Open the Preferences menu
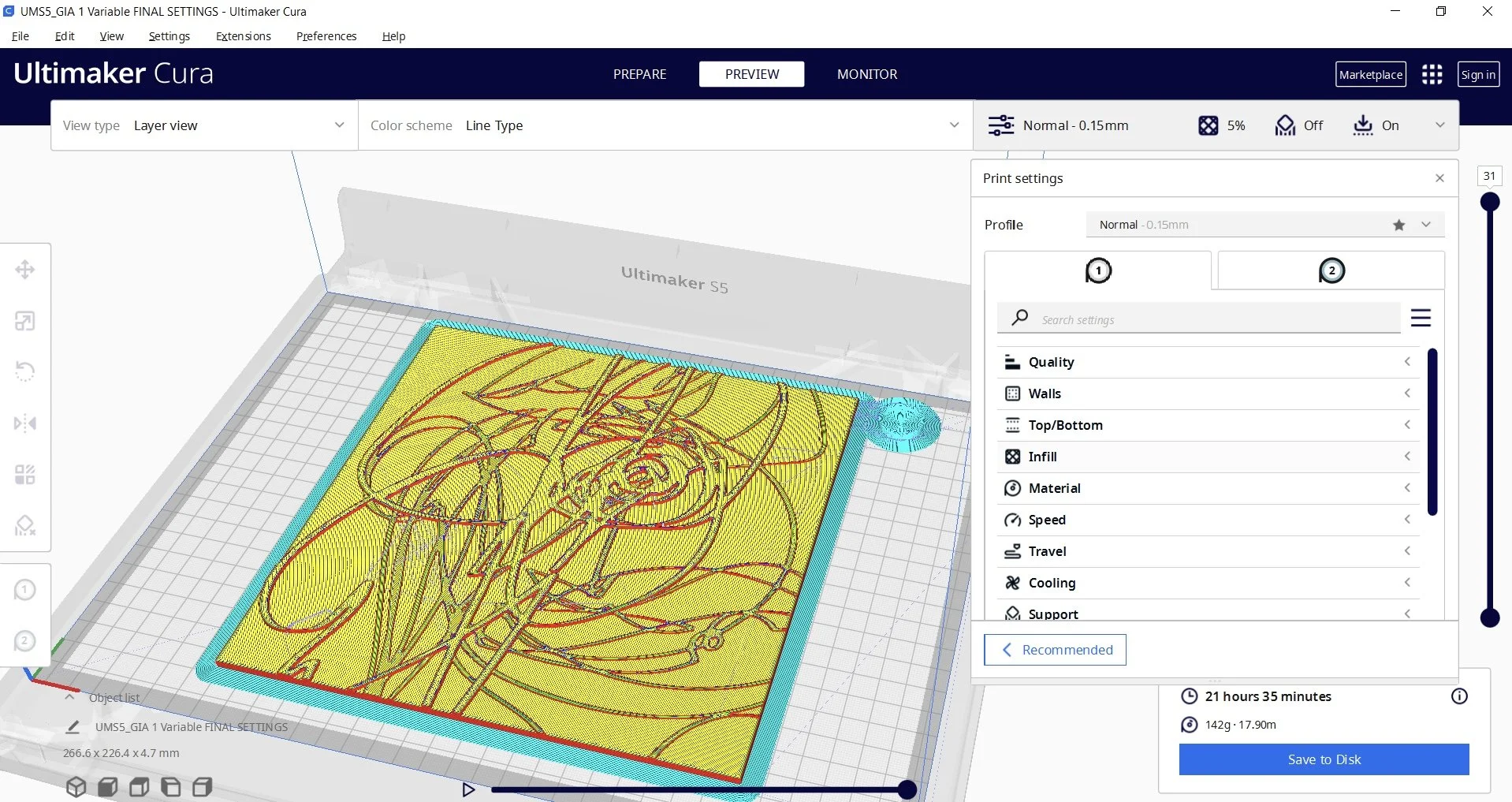The width and height of the screenshot is (1512, 802). (x=326, y=36)
